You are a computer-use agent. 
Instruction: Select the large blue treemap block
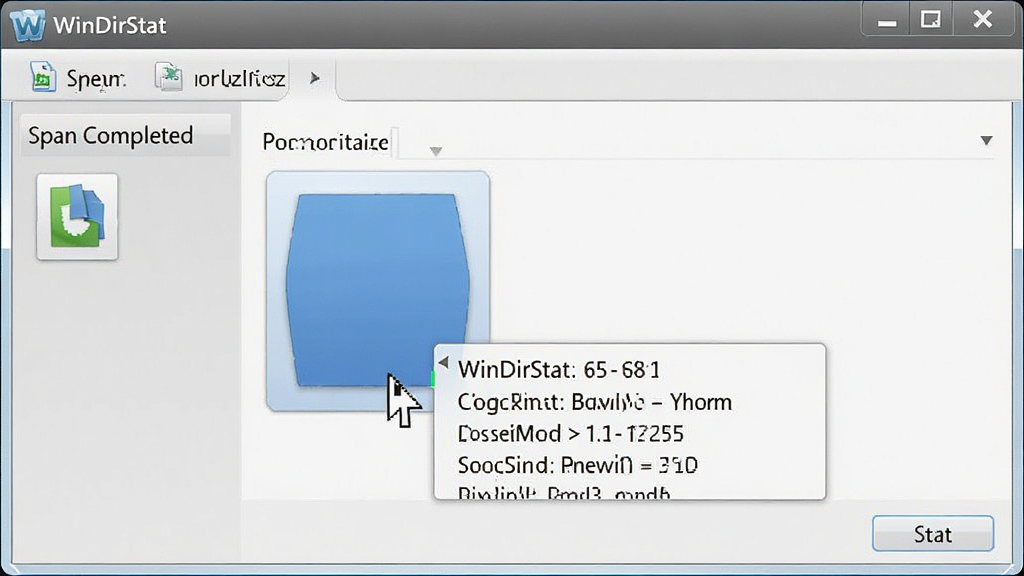[x=377, y=289]
